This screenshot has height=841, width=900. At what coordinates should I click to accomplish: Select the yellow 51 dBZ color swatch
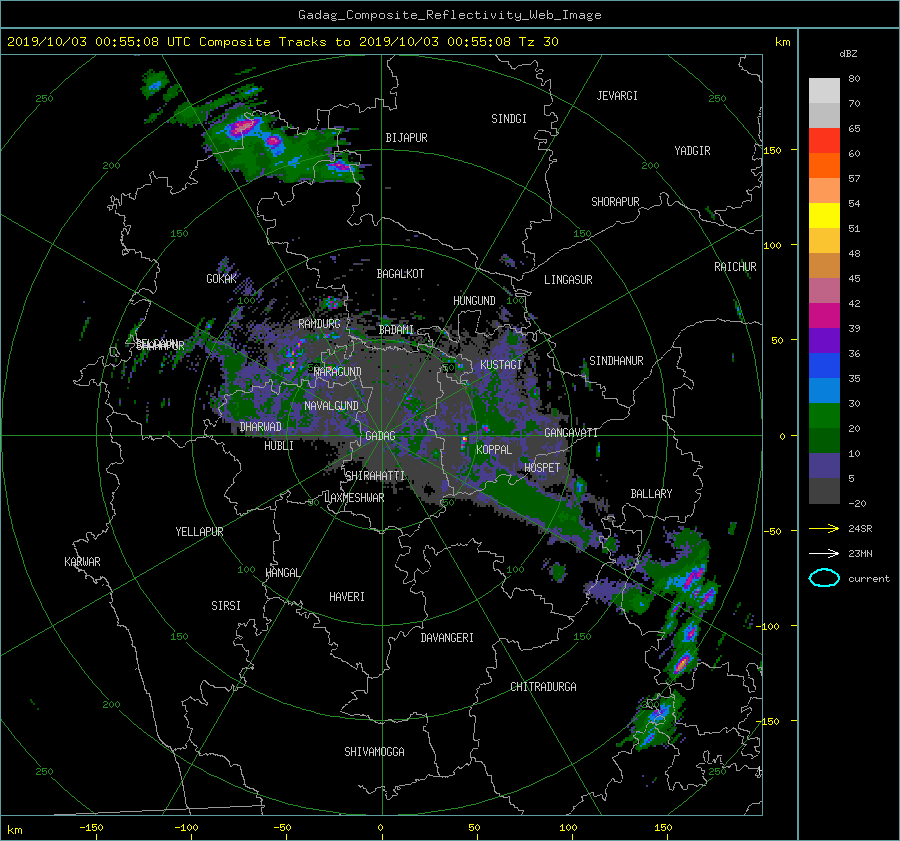pyautogui.click(x=824, y=216)
